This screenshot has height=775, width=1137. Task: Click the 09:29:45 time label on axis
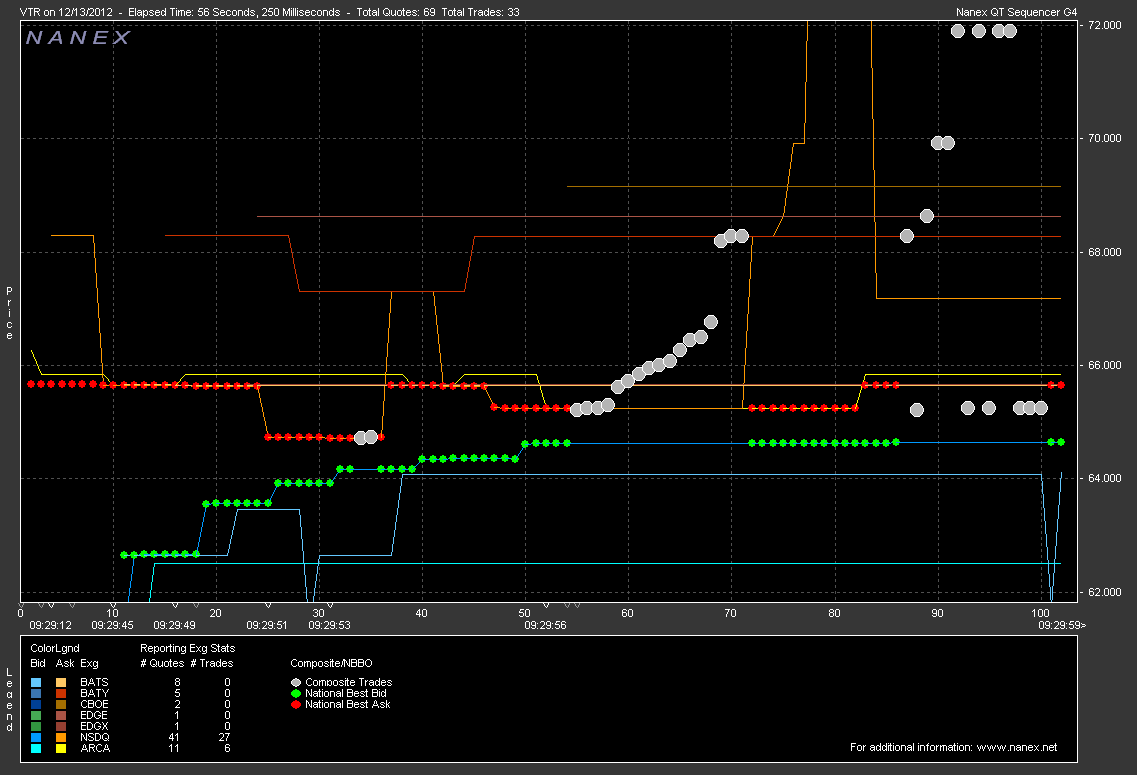click(x=112, y=626)
